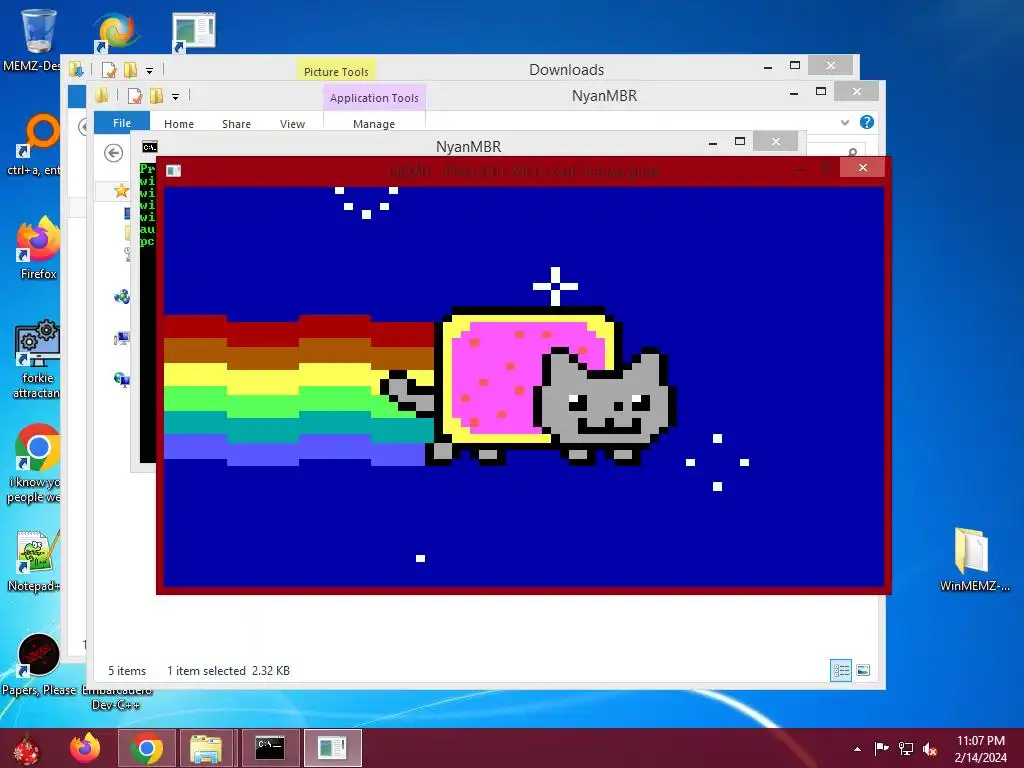This screenshot has width=1024, height=768.
Task: Select the window-icon shortcut at desktop top
Action: point(193,31)
